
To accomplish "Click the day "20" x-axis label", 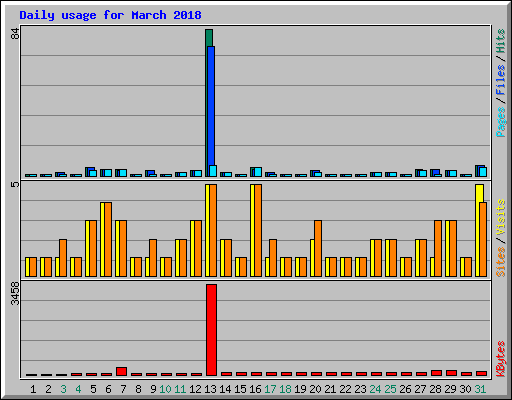I will (x=315, y=389).
